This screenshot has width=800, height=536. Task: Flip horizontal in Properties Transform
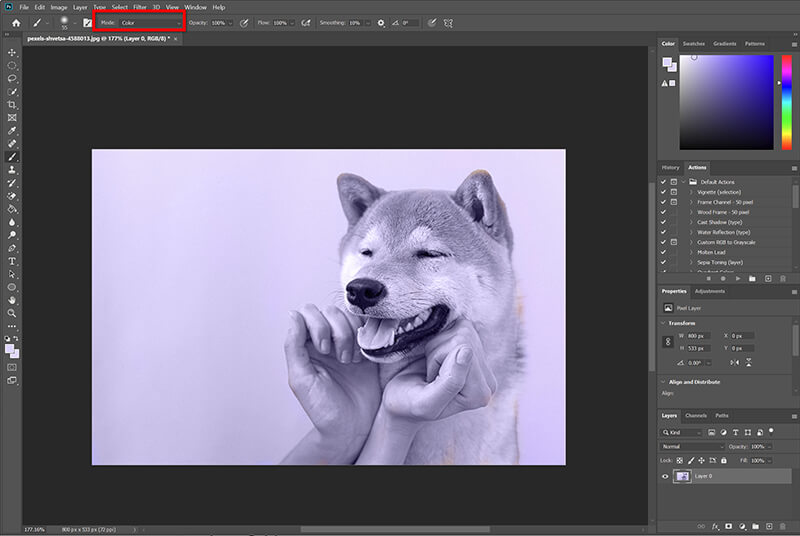tap(734, 363)
